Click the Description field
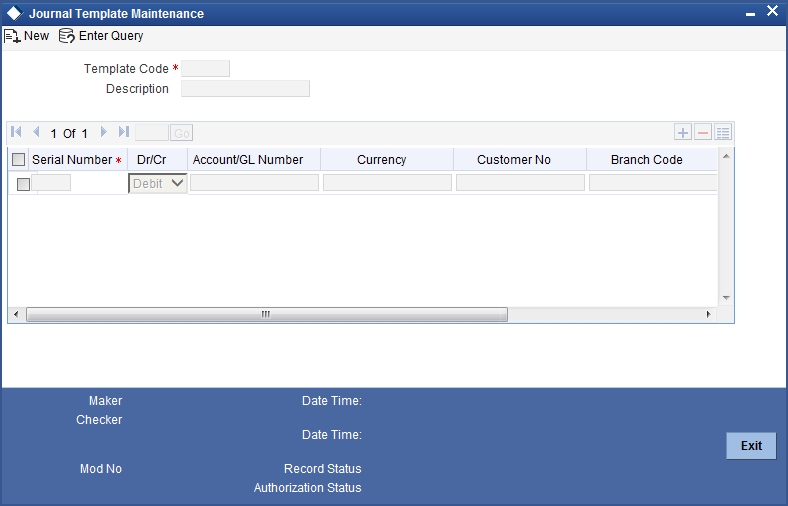788x506 pixels. click(245, 88)
